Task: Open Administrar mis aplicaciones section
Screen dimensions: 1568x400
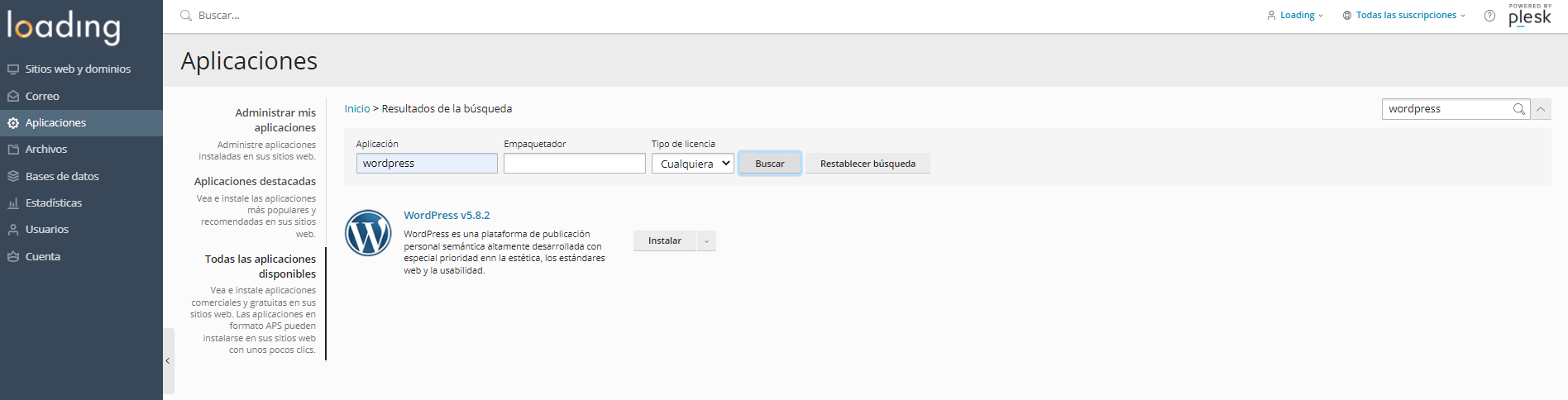Action: [x=275, y=120]
